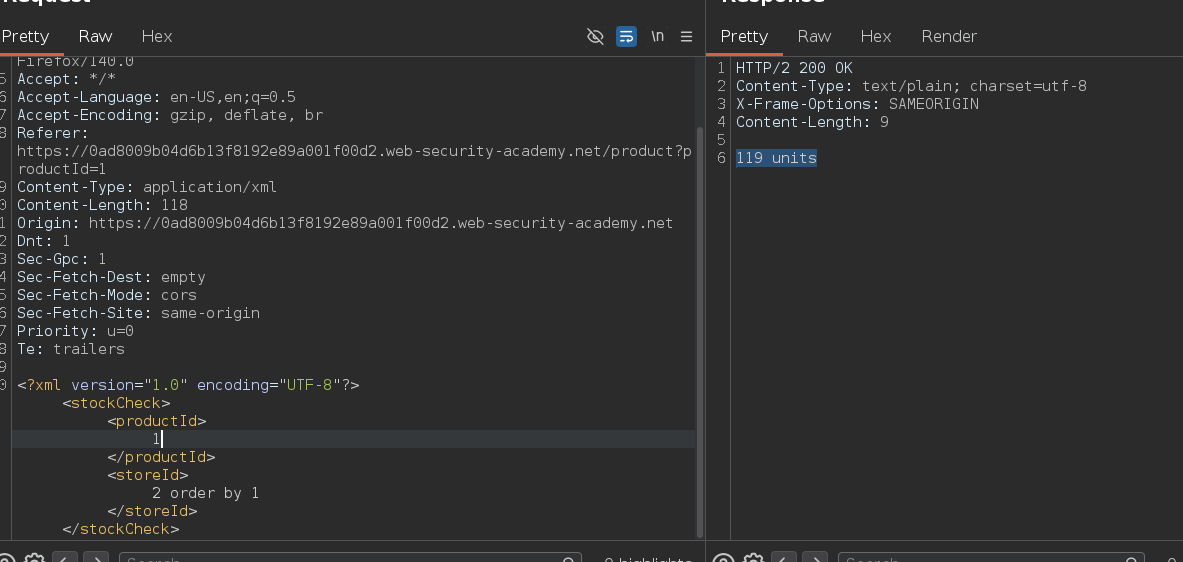
Task: Click the 'Sec-Fetch-Dest: empty' line
Action: click(111, 278)
